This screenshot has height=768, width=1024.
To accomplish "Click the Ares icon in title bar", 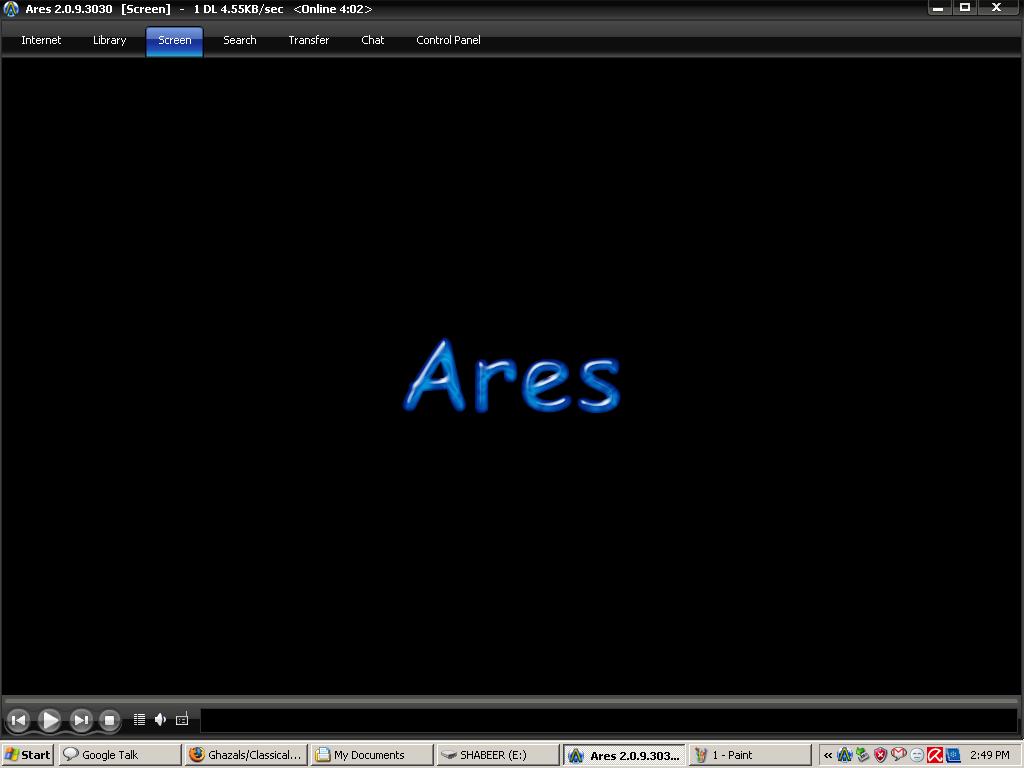I will coord(11,9).
